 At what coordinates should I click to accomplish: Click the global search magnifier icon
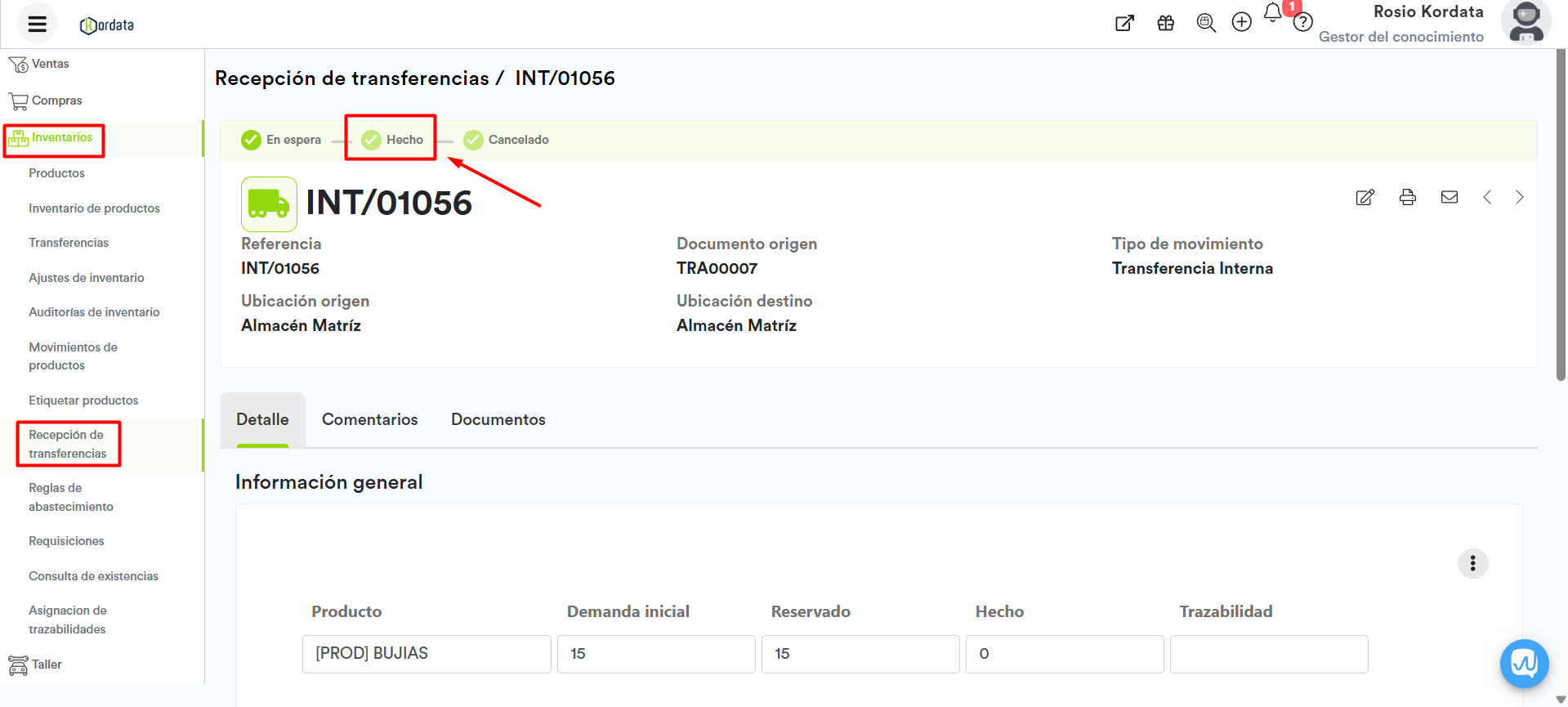tap(1205, 23)
